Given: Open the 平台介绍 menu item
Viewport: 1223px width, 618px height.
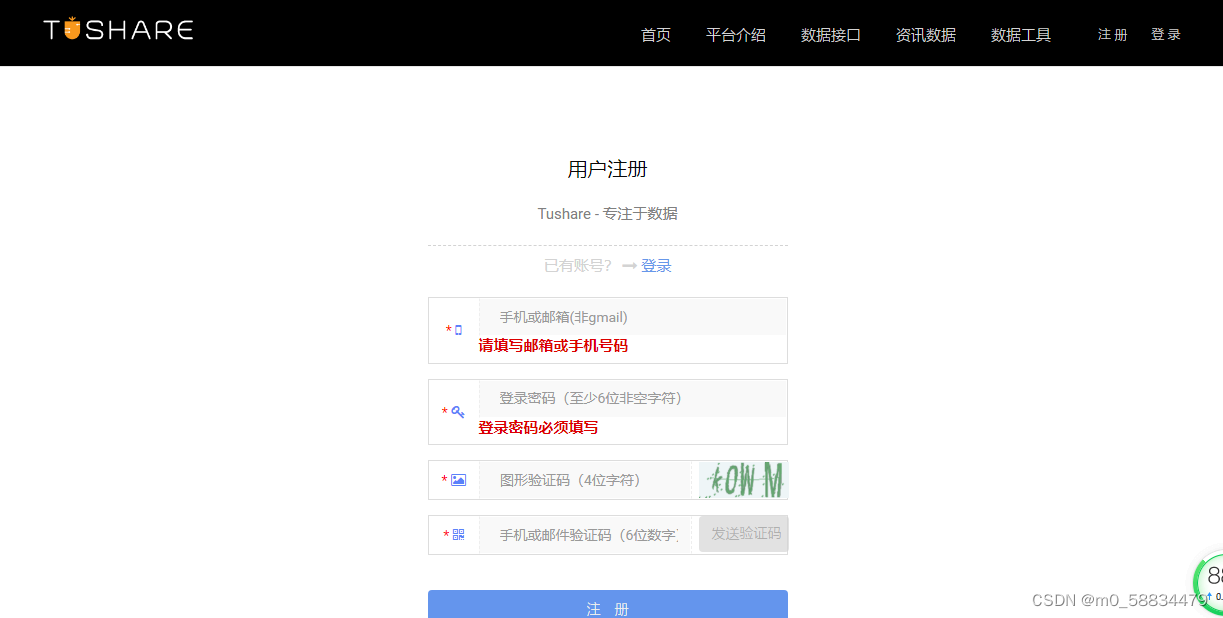Looking at the screenshot, I should [x=735, y=34].
